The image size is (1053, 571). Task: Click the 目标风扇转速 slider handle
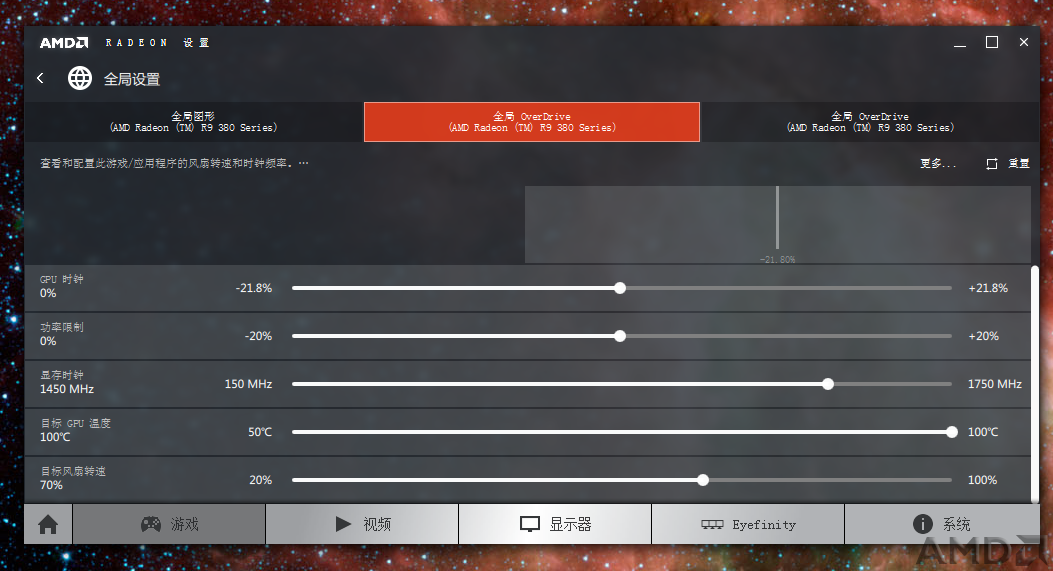702,480
